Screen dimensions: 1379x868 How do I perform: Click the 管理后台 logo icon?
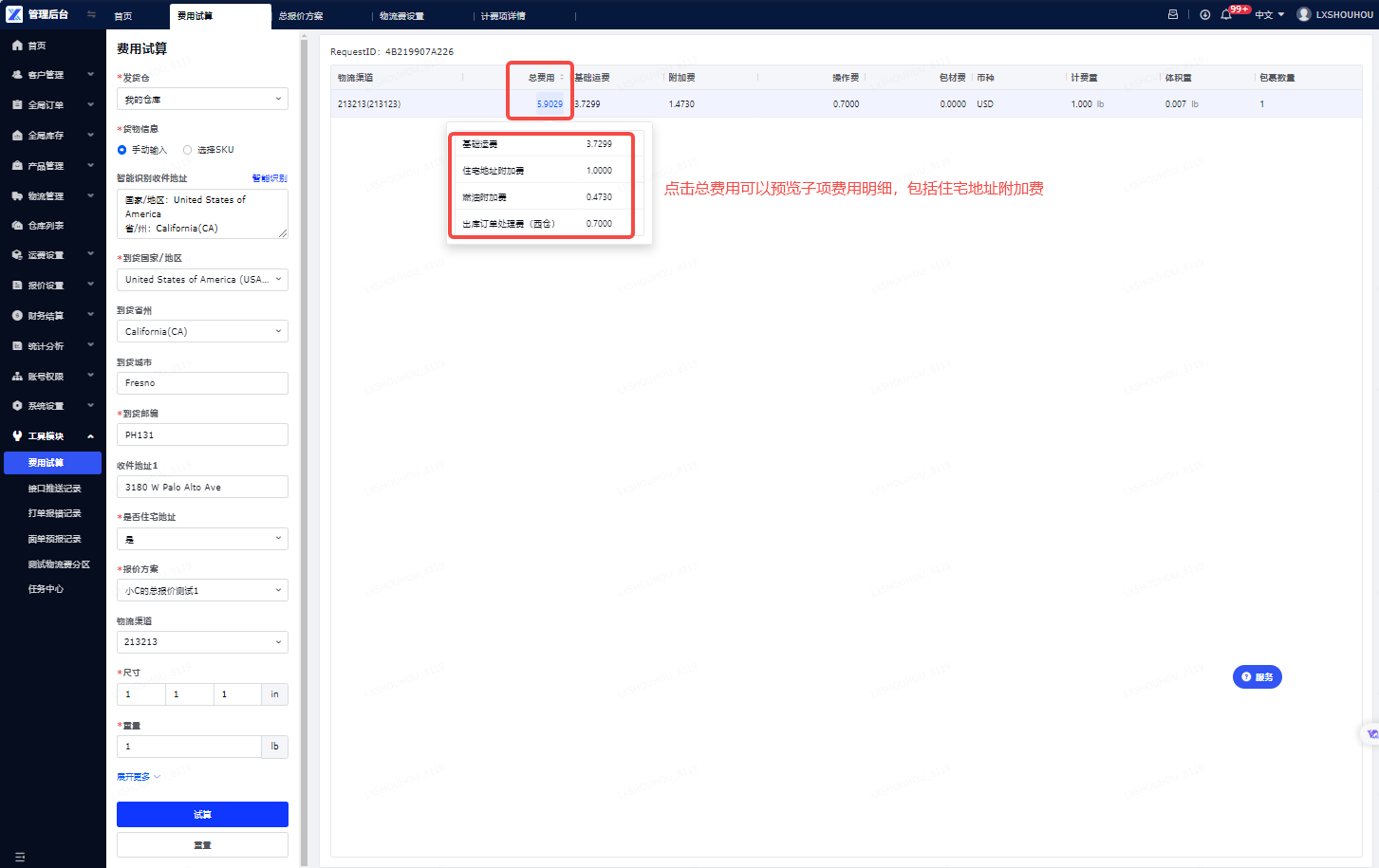14,14
